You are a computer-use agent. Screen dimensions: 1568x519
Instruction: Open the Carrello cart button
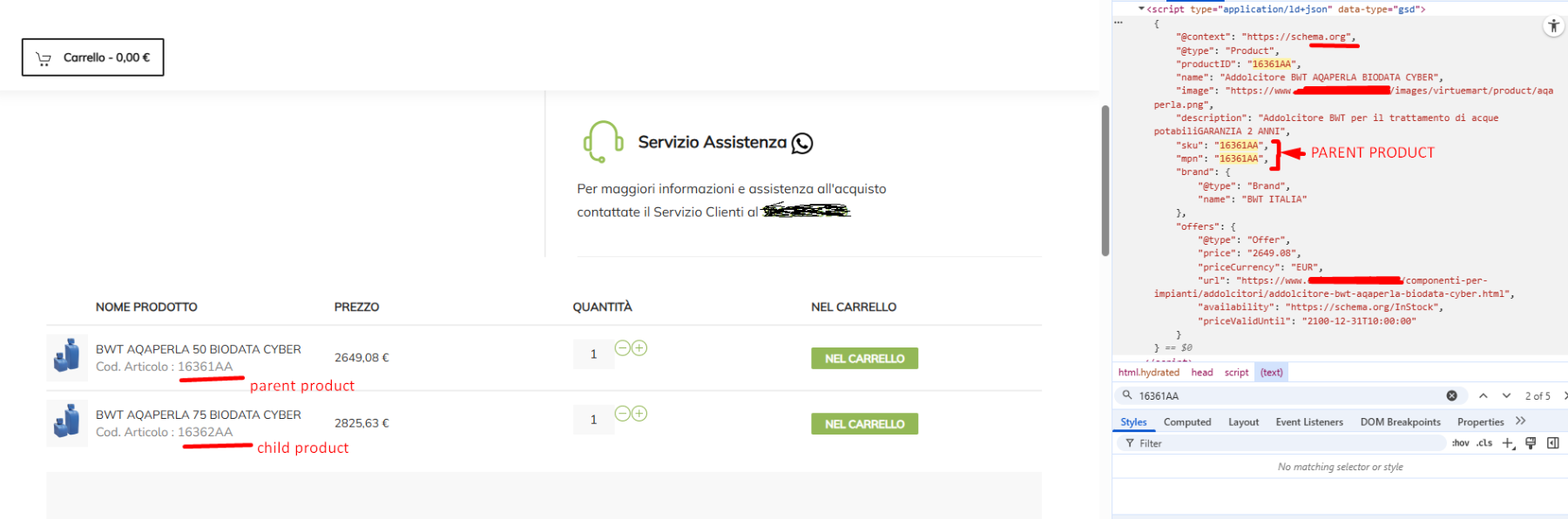pyautogui.click(x=93, y=57)
